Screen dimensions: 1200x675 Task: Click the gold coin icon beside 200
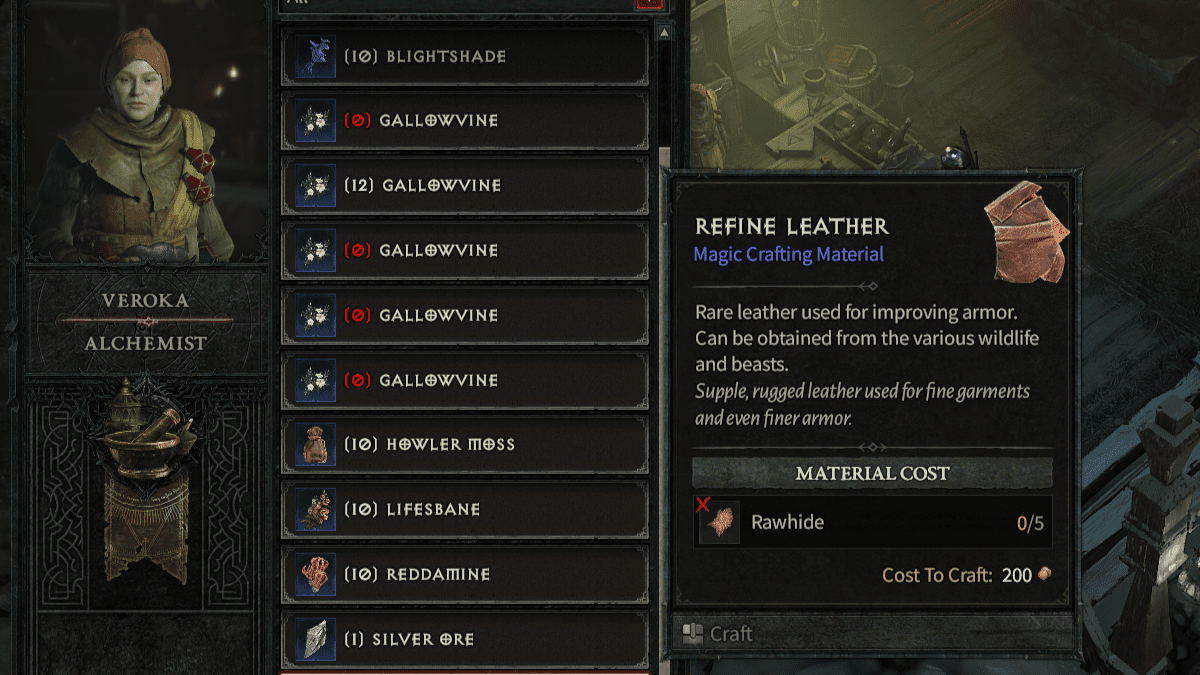(x=1045, y=575)
